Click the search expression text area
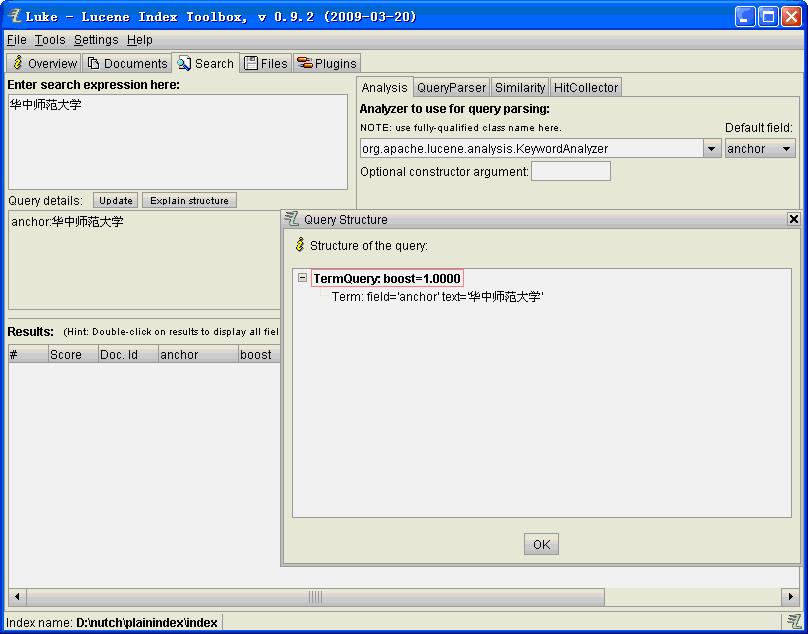The height and width of the screenshot is (634, 808). tap(178, 142)
